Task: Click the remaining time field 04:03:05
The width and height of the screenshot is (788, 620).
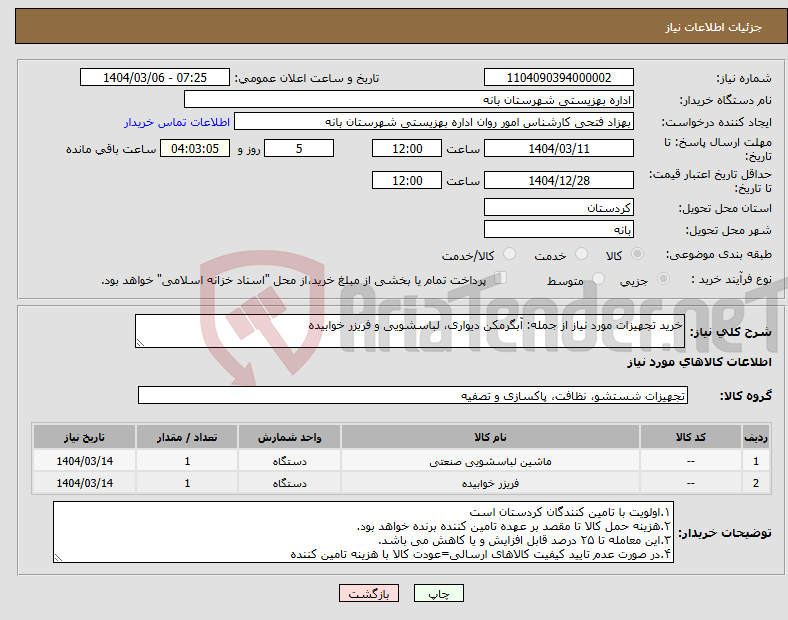Action: (x=195, y=148)
